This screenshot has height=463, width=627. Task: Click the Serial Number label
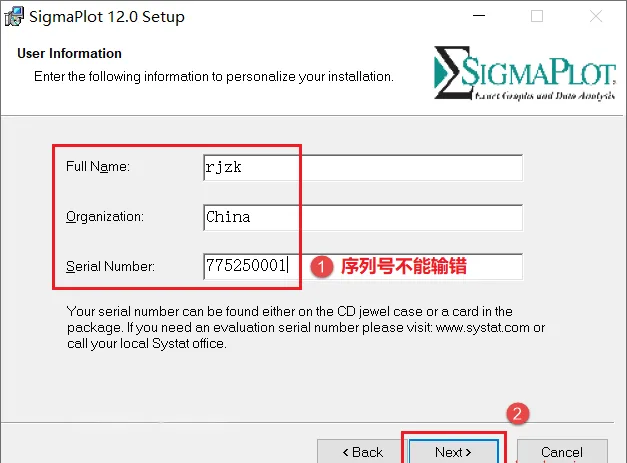pos(110,266)
